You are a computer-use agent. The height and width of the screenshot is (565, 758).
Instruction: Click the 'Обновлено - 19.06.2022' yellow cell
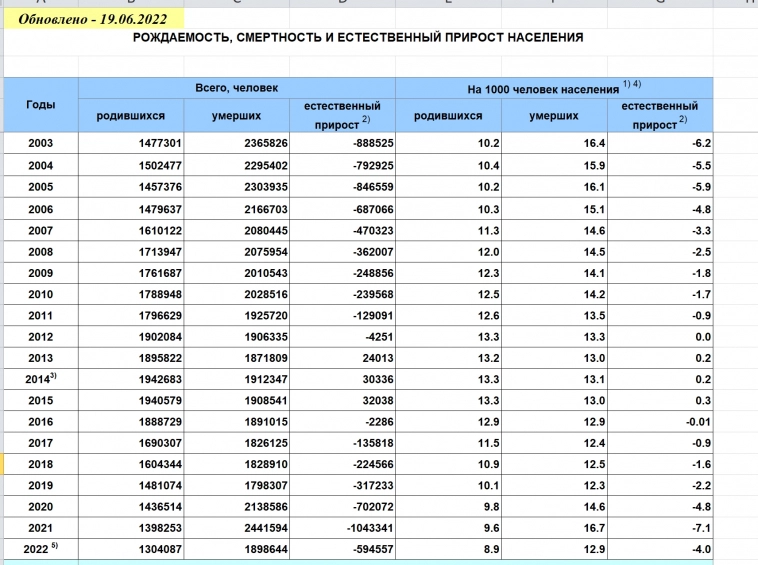pyautogui.click(x=93, y=19)
